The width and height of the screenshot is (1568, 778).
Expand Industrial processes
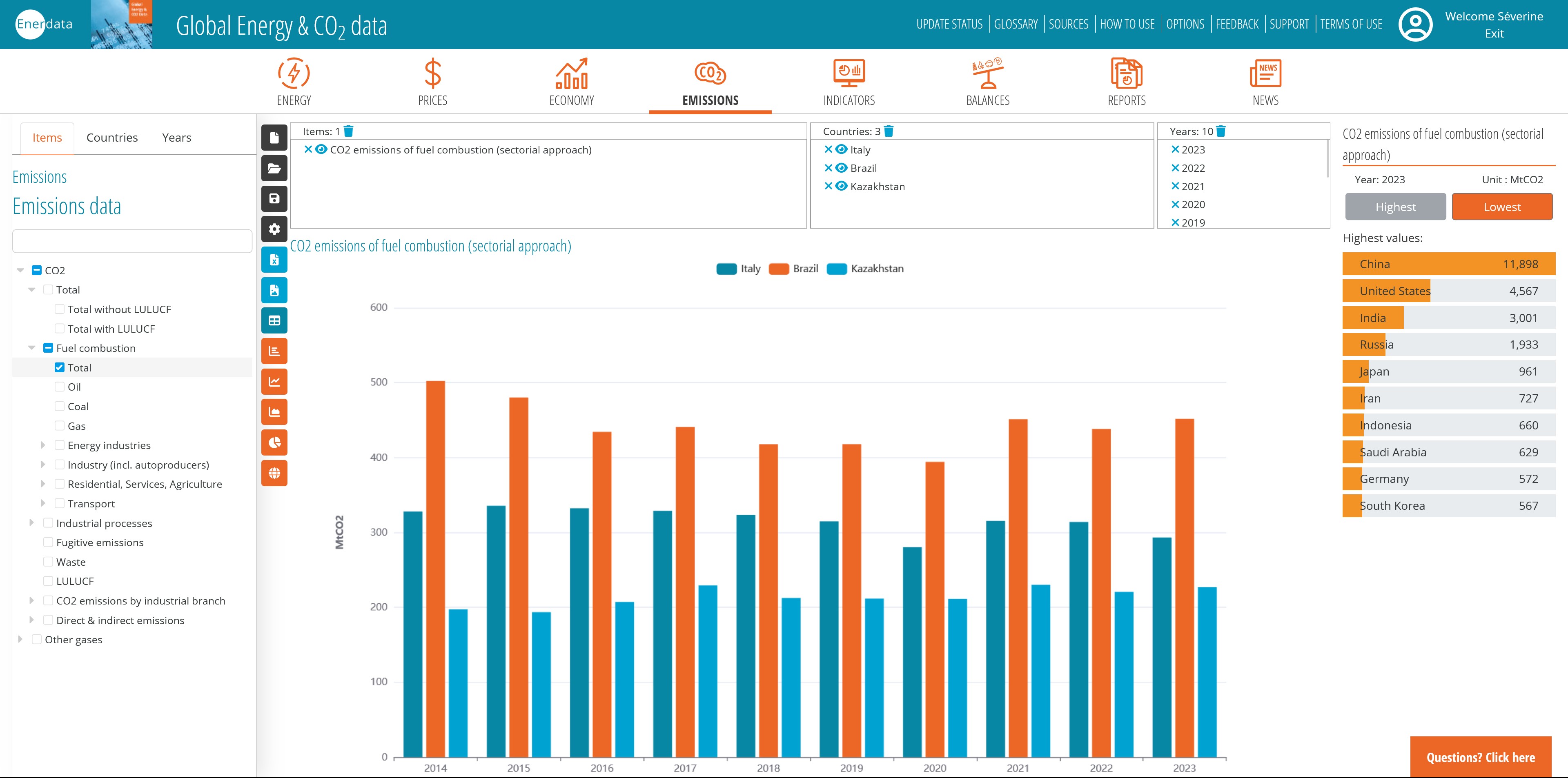coord(32,523)
